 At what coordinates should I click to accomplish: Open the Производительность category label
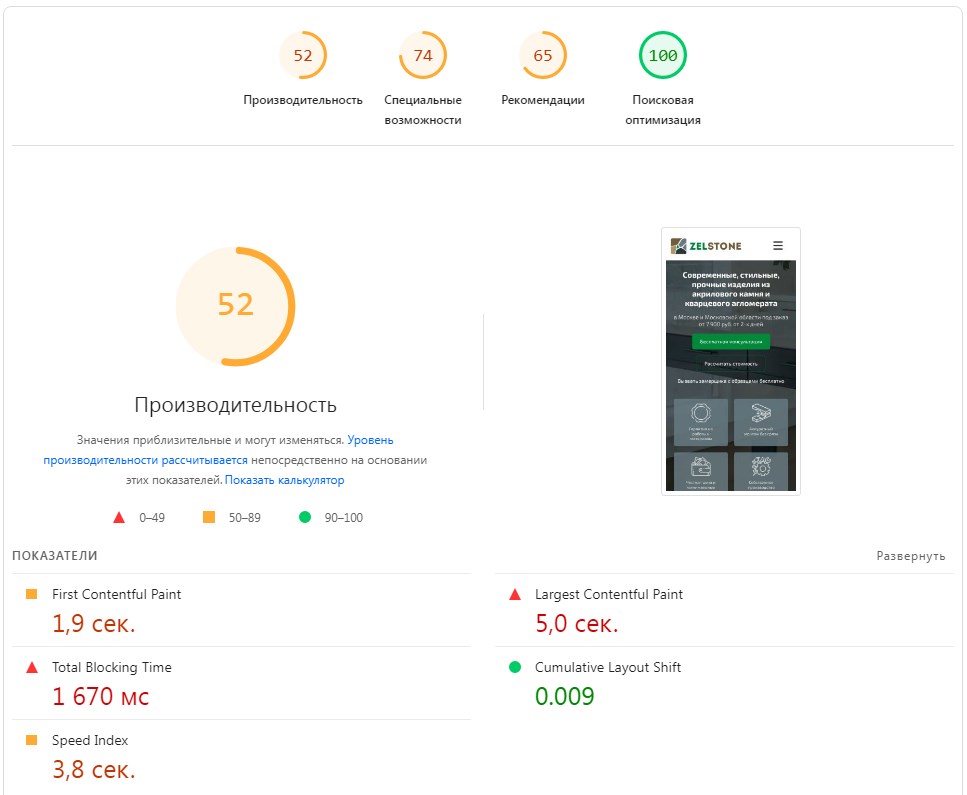tap(303, 100)
